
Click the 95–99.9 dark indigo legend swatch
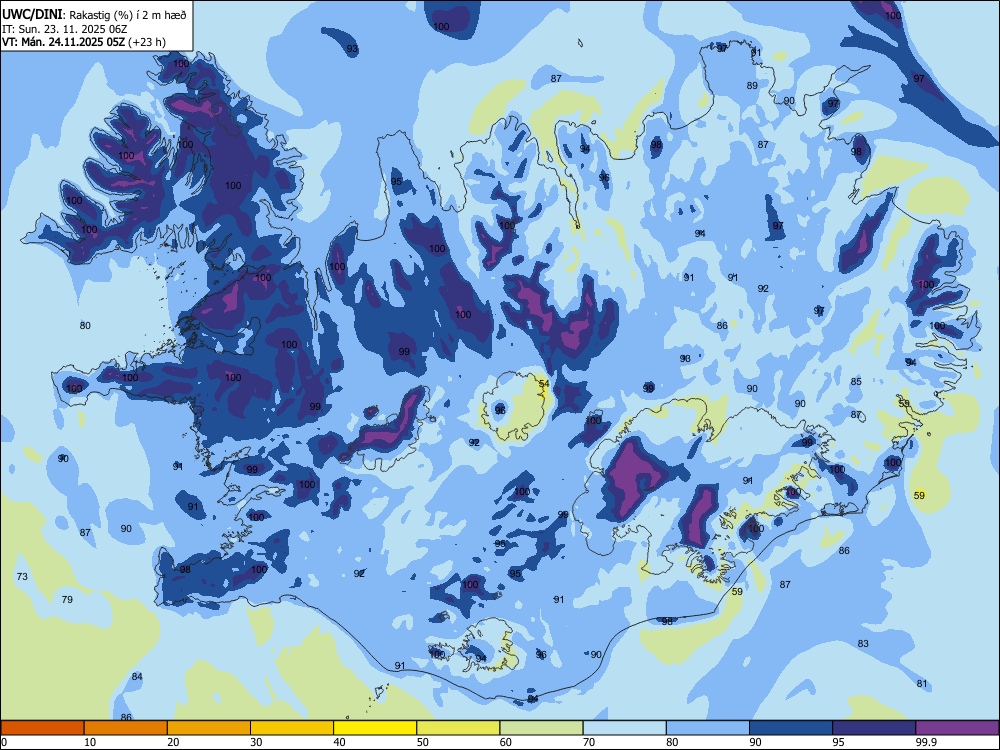(874, 728)
